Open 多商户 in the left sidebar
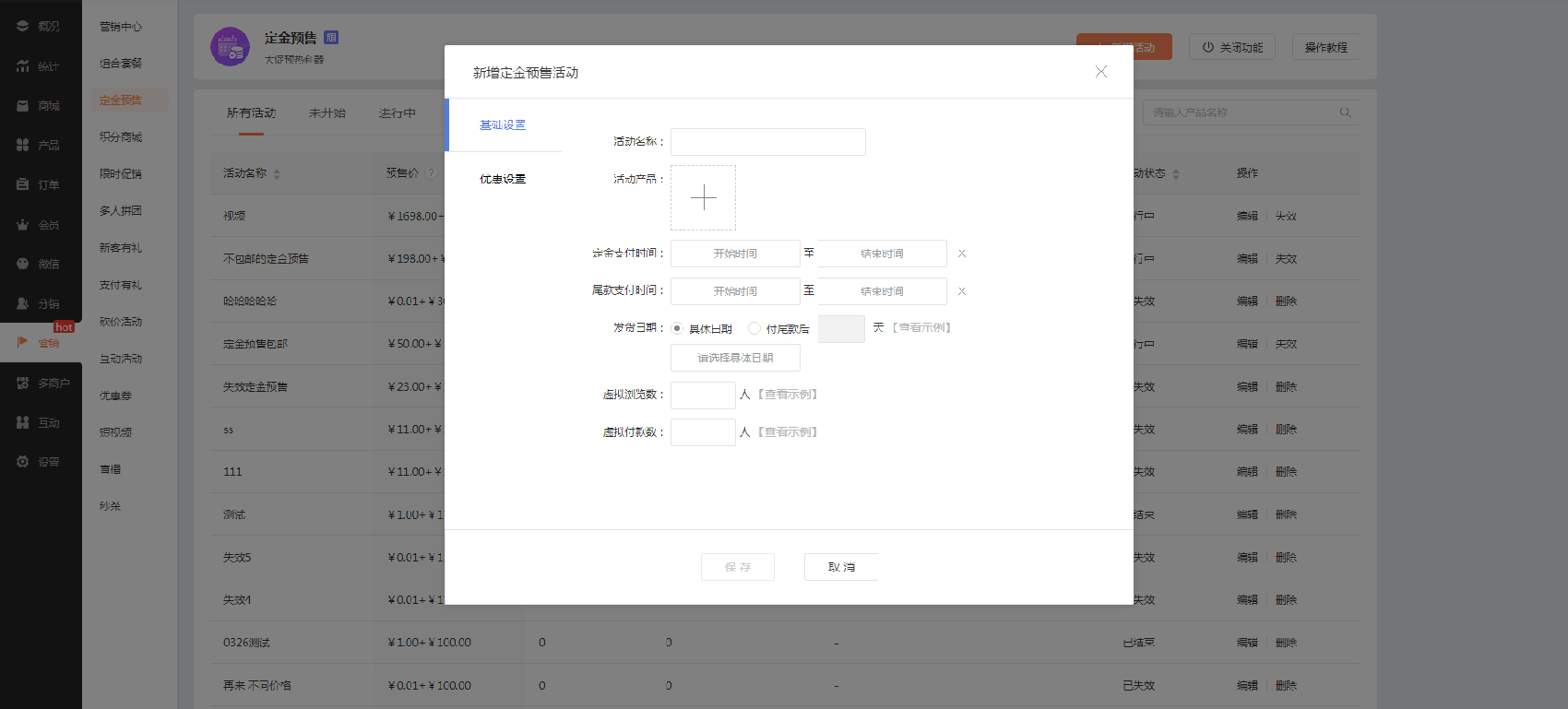 click(42, 383)
